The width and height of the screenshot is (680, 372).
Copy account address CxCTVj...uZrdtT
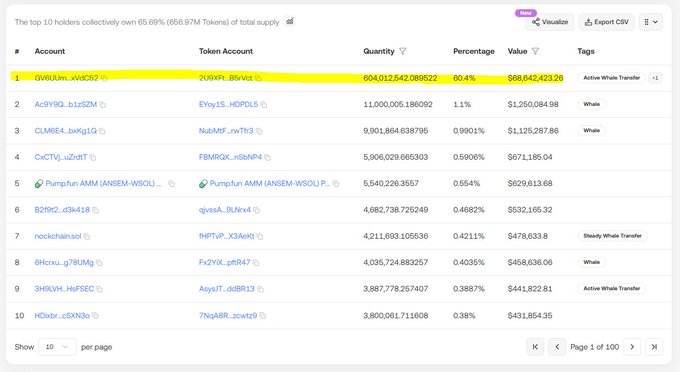coord(92,157)
